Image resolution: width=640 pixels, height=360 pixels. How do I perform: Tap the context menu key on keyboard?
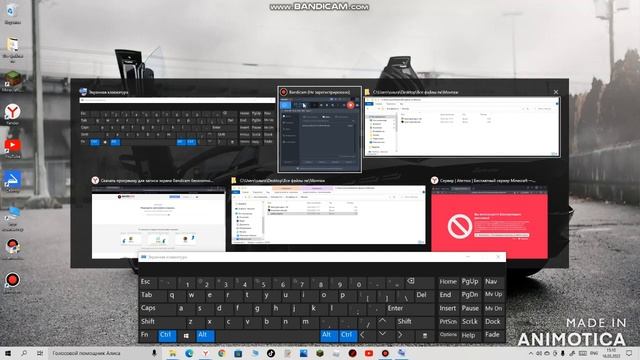pyautogui.click(x=425, y=336)
